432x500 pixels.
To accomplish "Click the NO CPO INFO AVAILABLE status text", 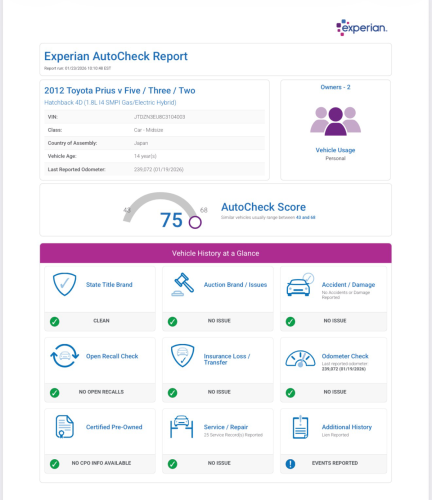I will coord(101,463).
